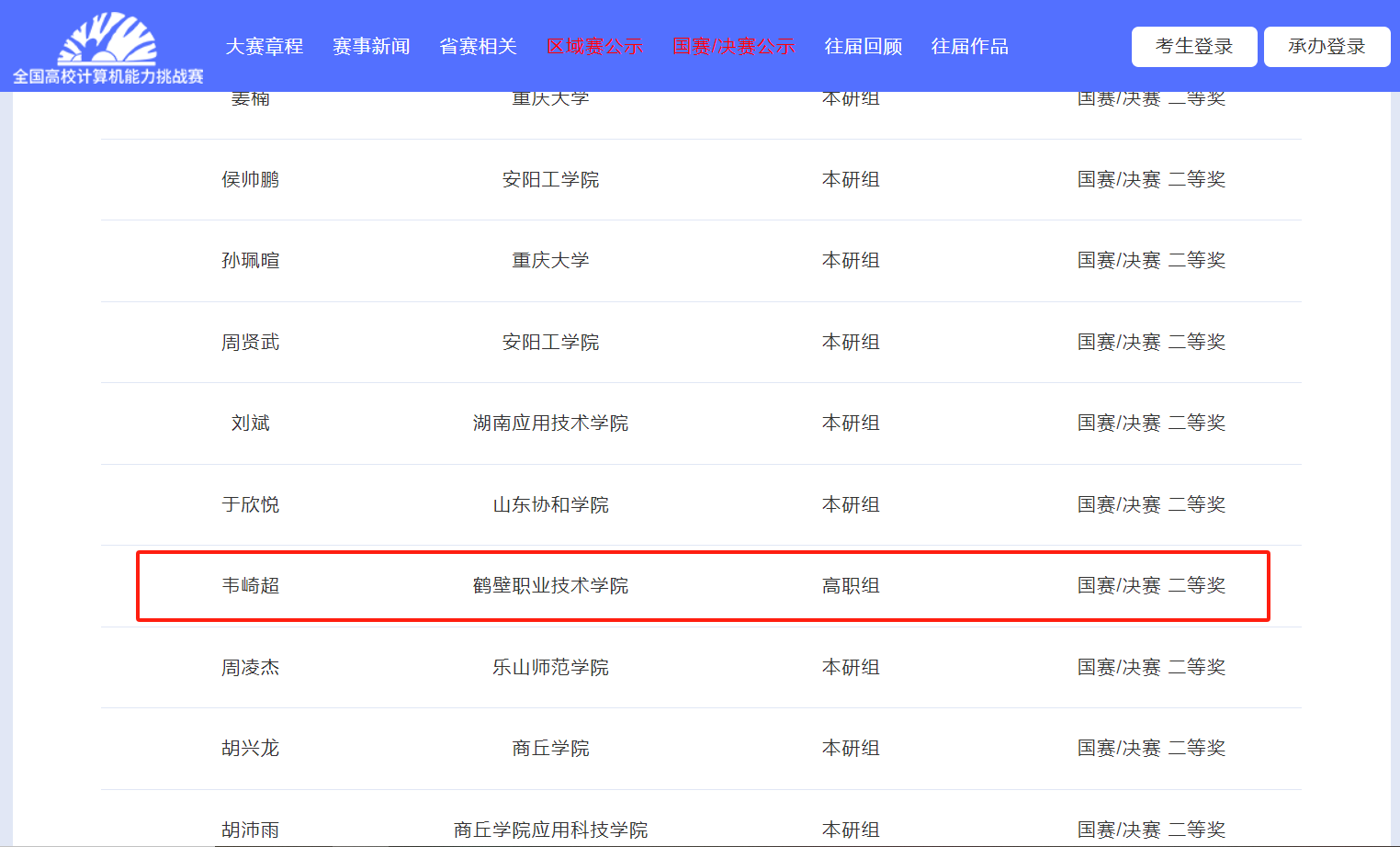Click 本研组 in 胡兴龙's row

click(x=851, y=748)
